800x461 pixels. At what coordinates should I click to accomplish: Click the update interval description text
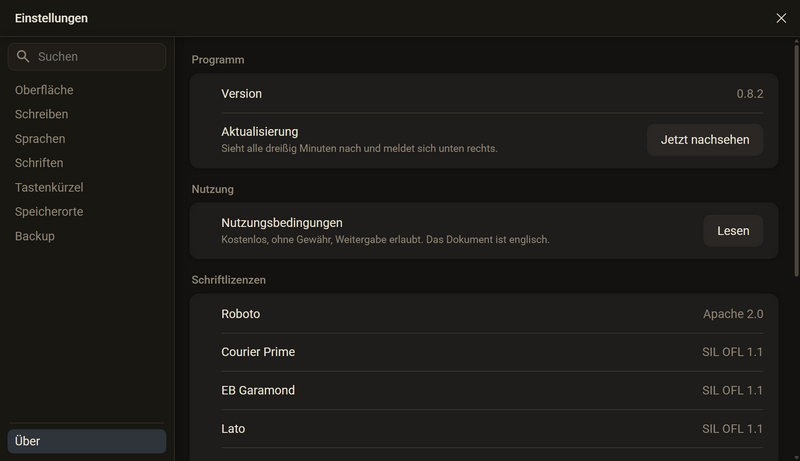coord(359,148)
